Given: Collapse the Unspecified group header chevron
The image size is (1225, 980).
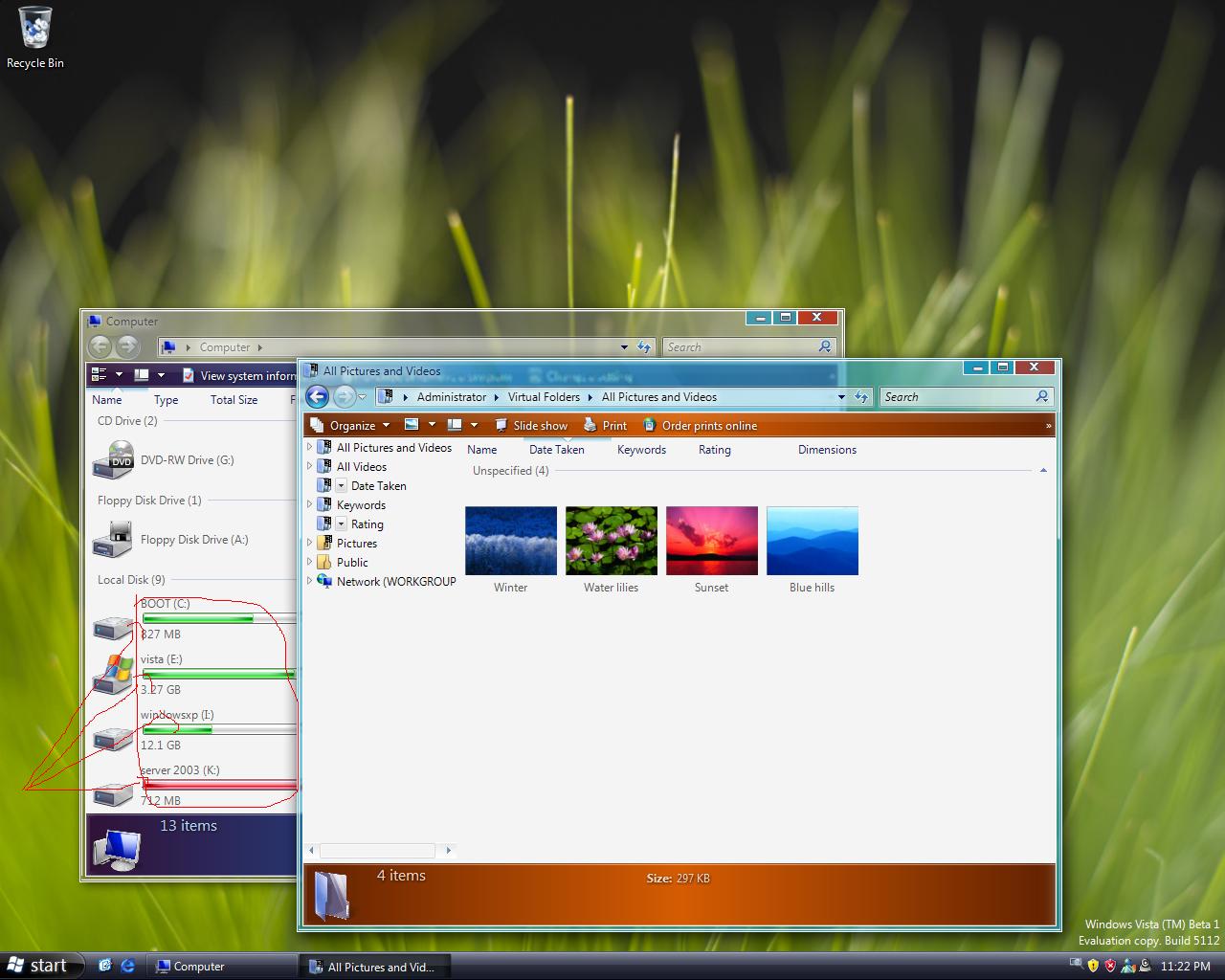Looking at the screenshot, I should pyautogui.click(x=1043, y=470).
